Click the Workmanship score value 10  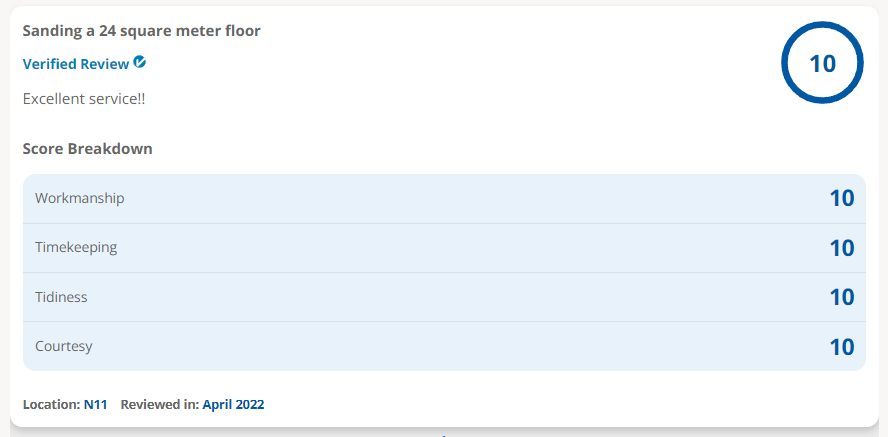point(842,199)
